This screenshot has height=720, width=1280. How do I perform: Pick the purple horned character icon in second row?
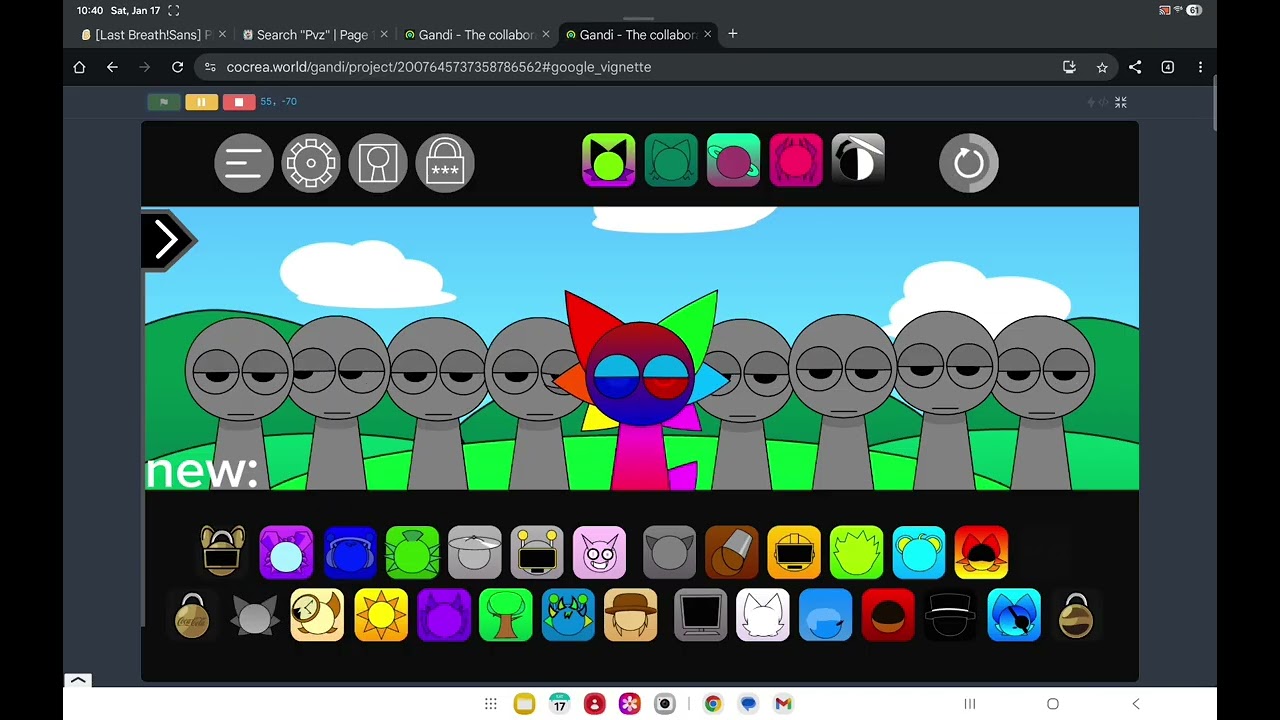(x=444, y=615)
